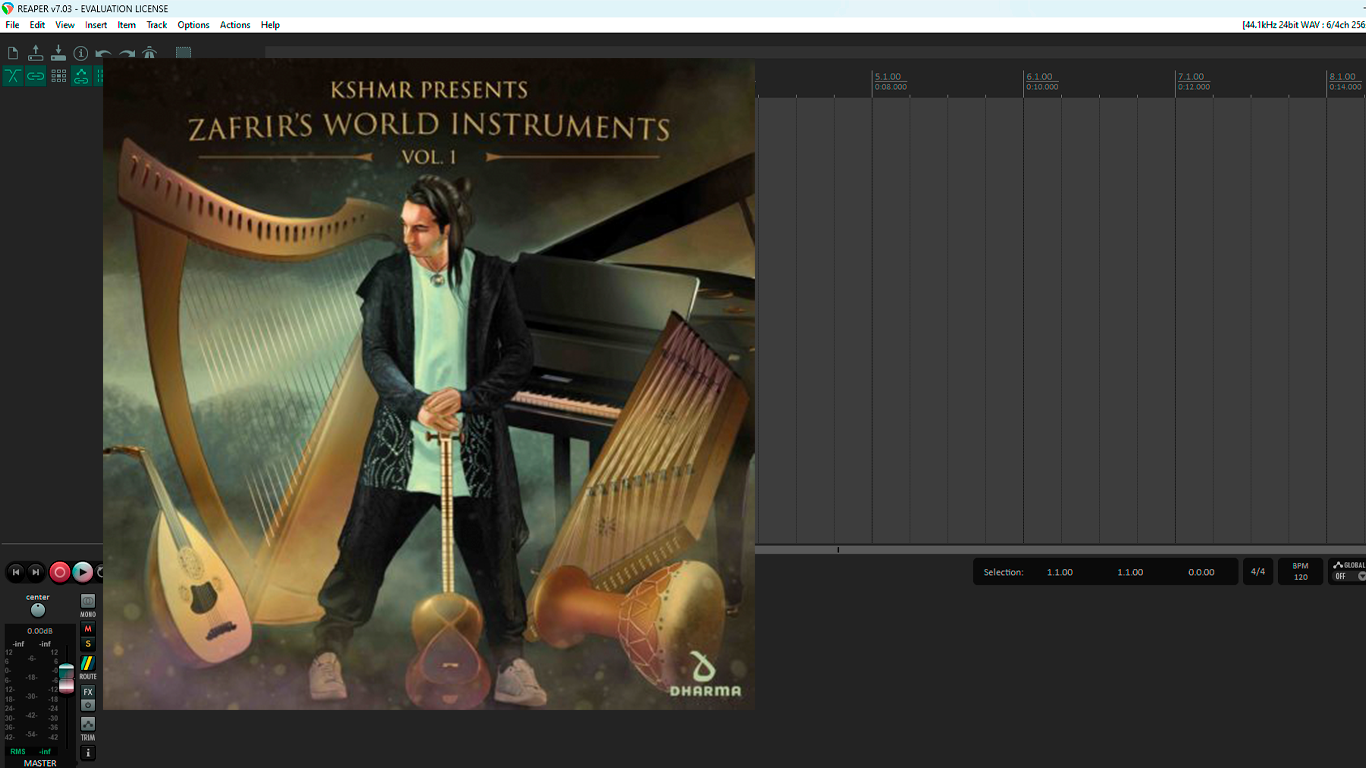1366x768 pixels.
Task: Toggle auto-crossfade button
Action: tap(13, 76)
